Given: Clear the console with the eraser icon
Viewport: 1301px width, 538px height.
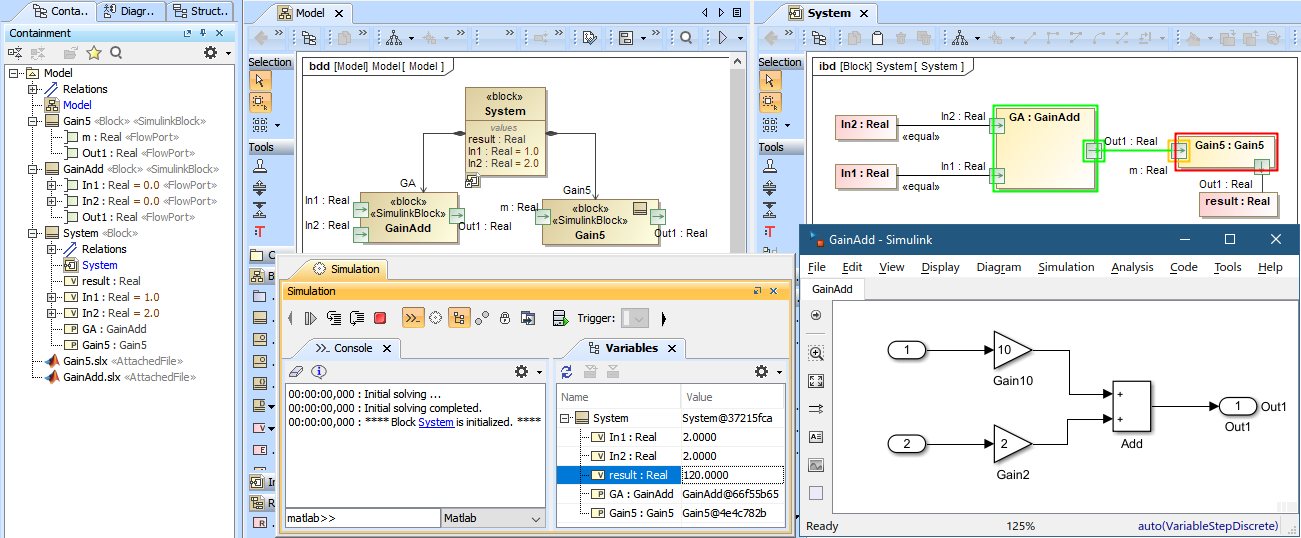Looking at the screenshot, I should 295,372.
